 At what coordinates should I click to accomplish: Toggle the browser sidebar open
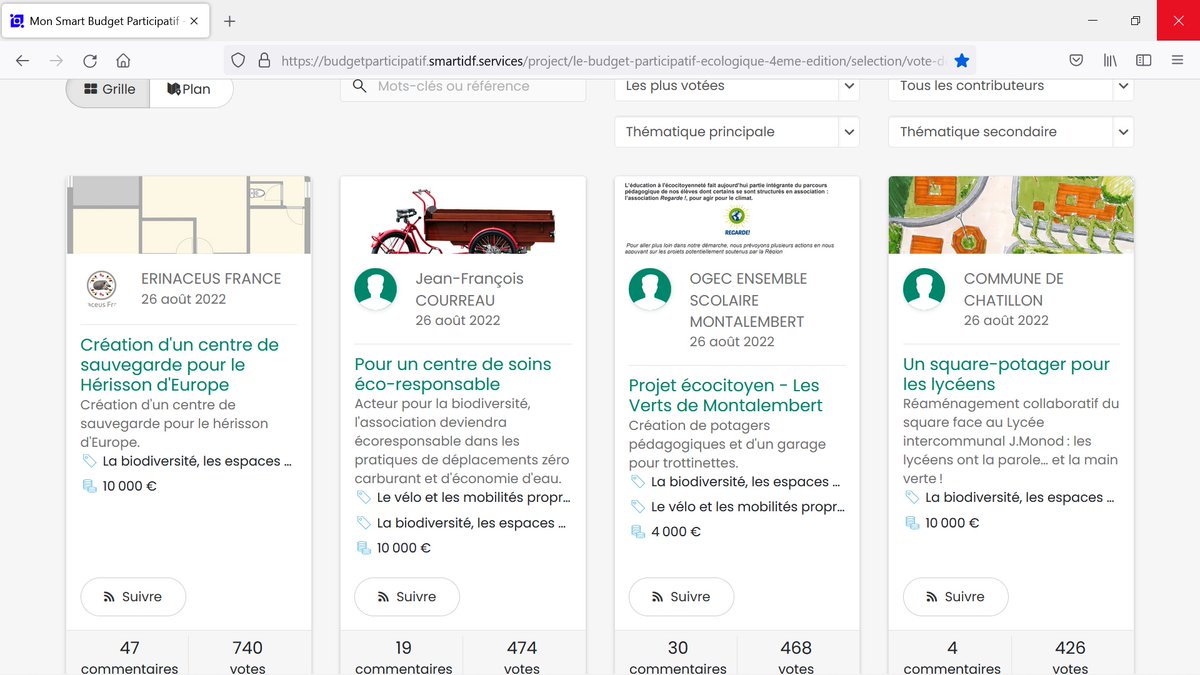tap(1143, 60)
